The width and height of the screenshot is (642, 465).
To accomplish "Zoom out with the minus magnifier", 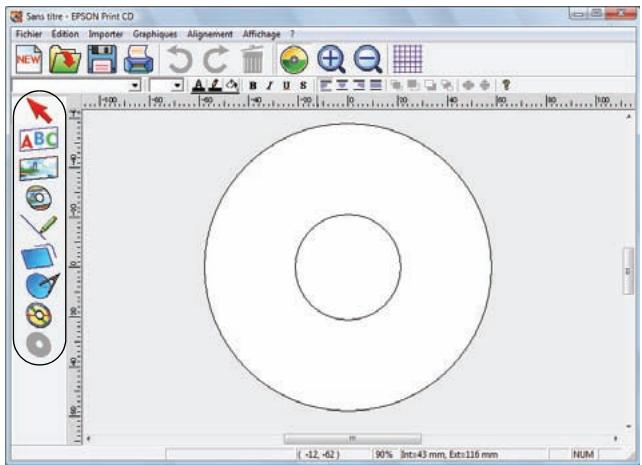I will pyautogui.click(x=367, y=60).
